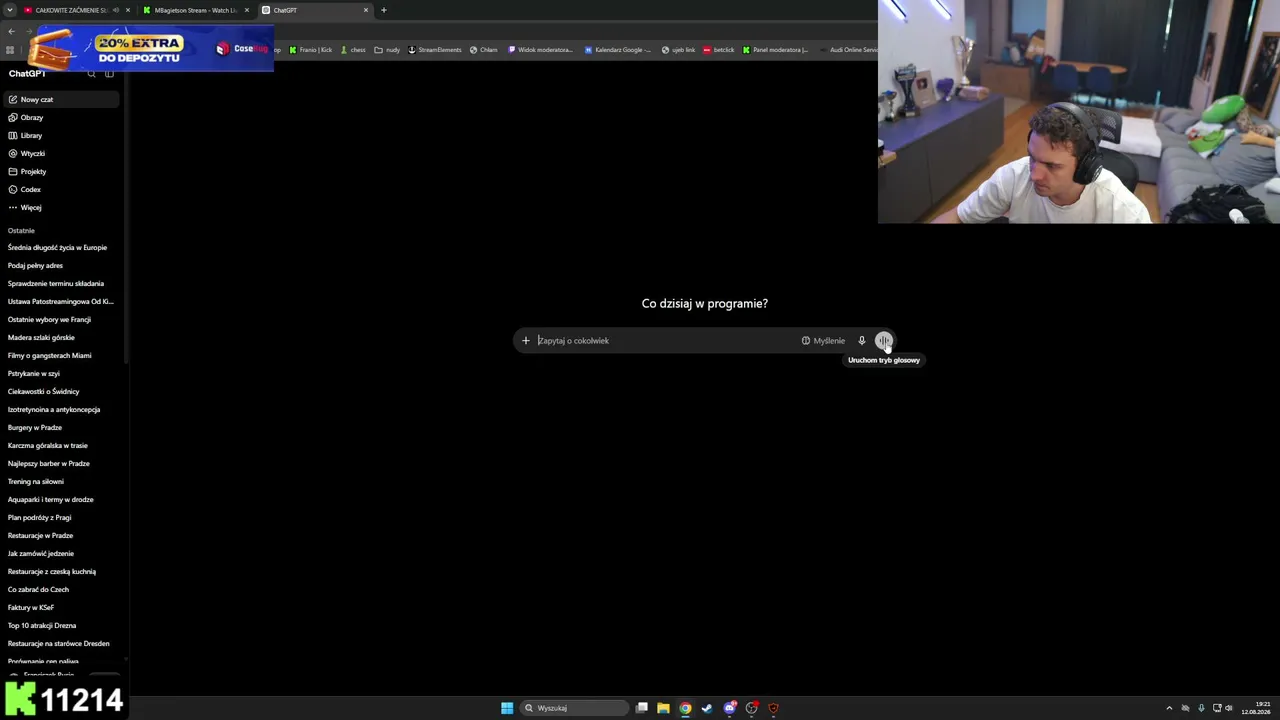1280x720 pixels.
Task: Start a new chat via Nowy czat
Action: 61,100
